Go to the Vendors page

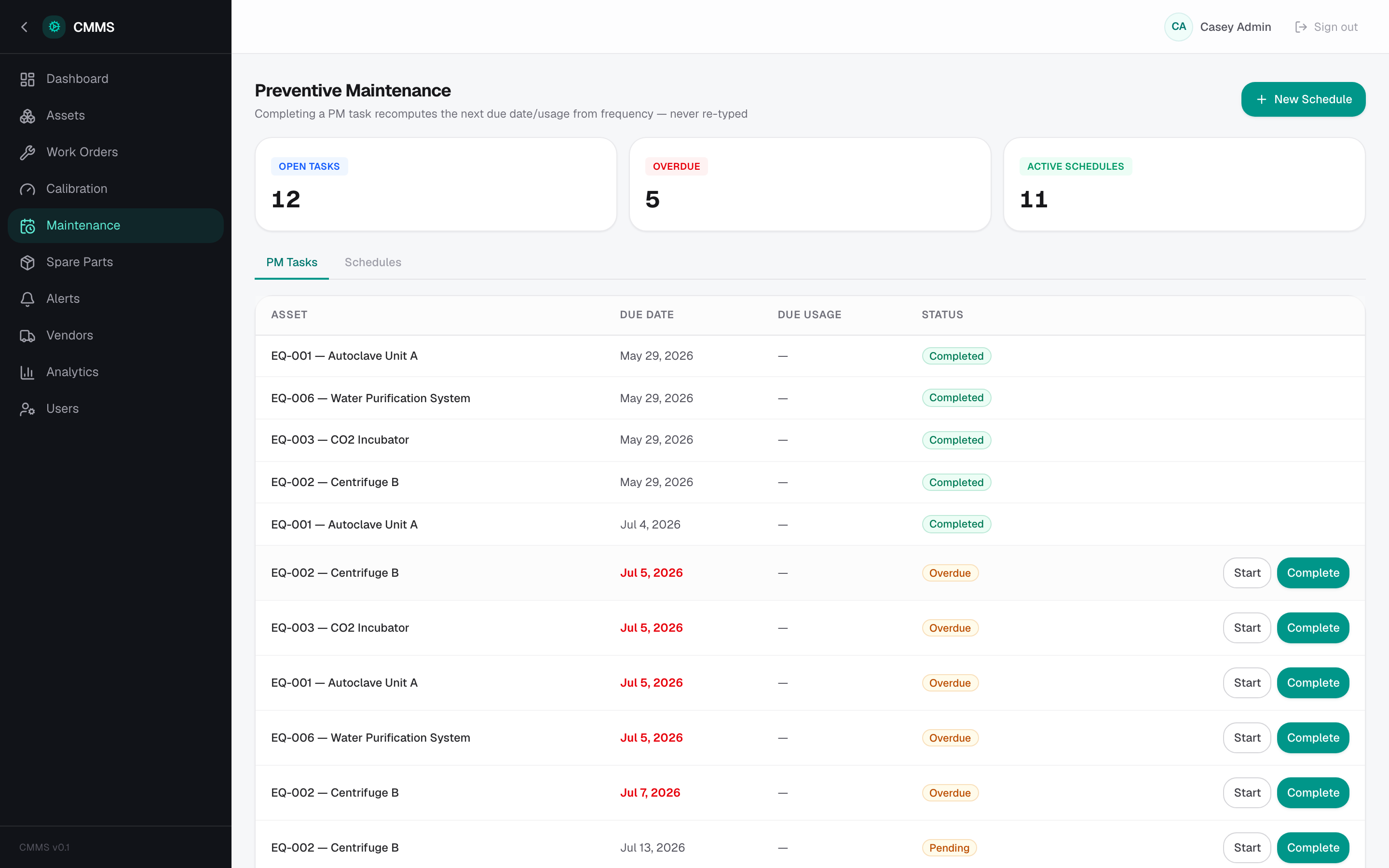115,336
